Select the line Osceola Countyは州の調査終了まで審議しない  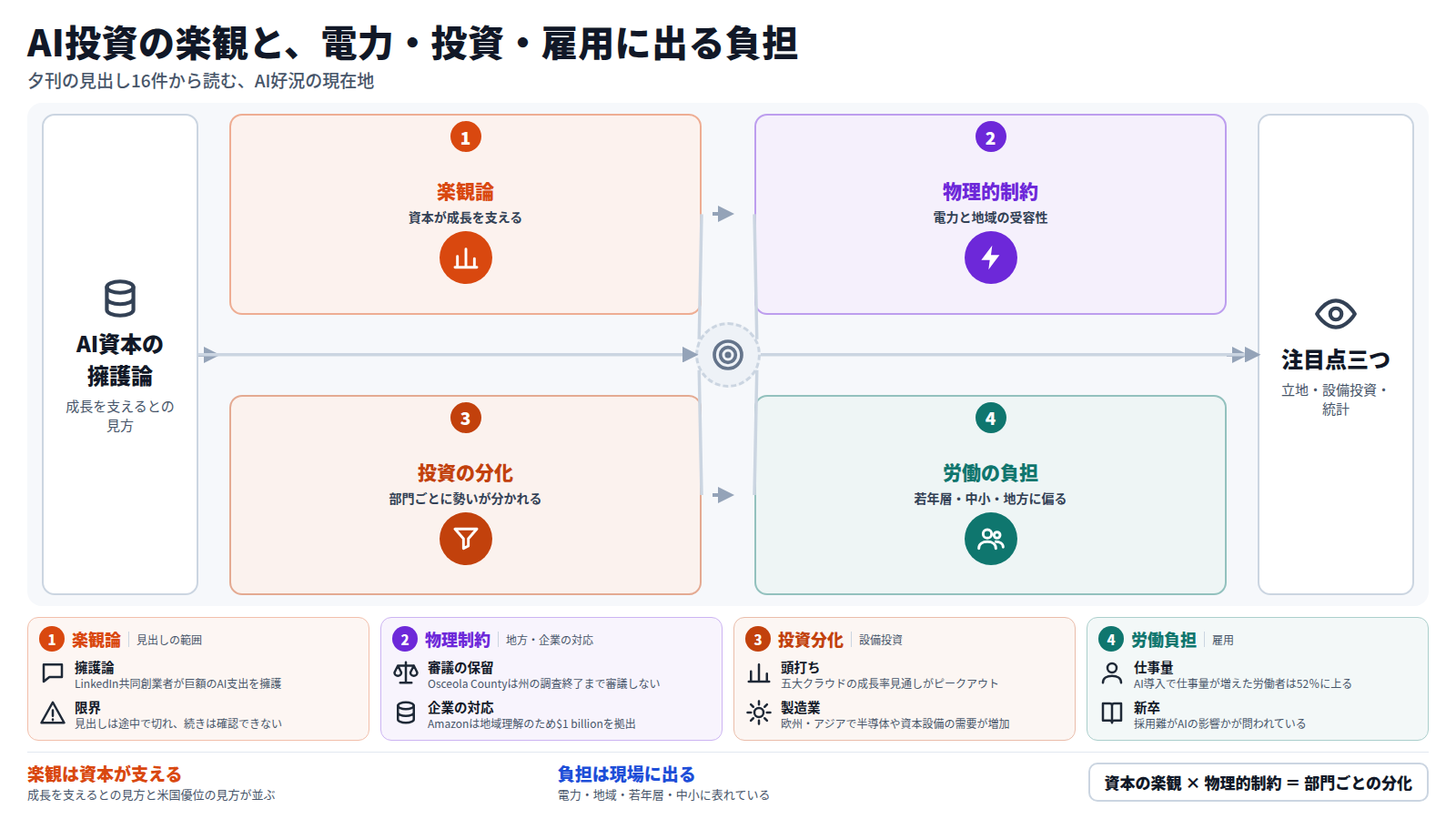[544, 684]
